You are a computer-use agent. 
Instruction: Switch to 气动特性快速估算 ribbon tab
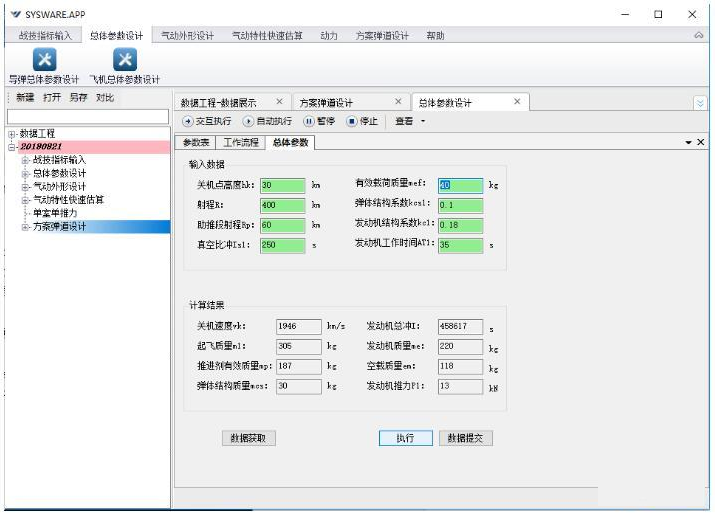tap(267, 36)
